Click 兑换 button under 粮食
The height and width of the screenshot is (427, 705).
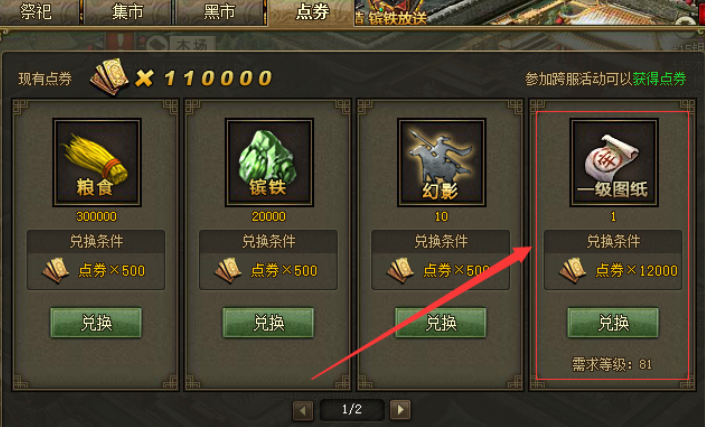point(96,322)
